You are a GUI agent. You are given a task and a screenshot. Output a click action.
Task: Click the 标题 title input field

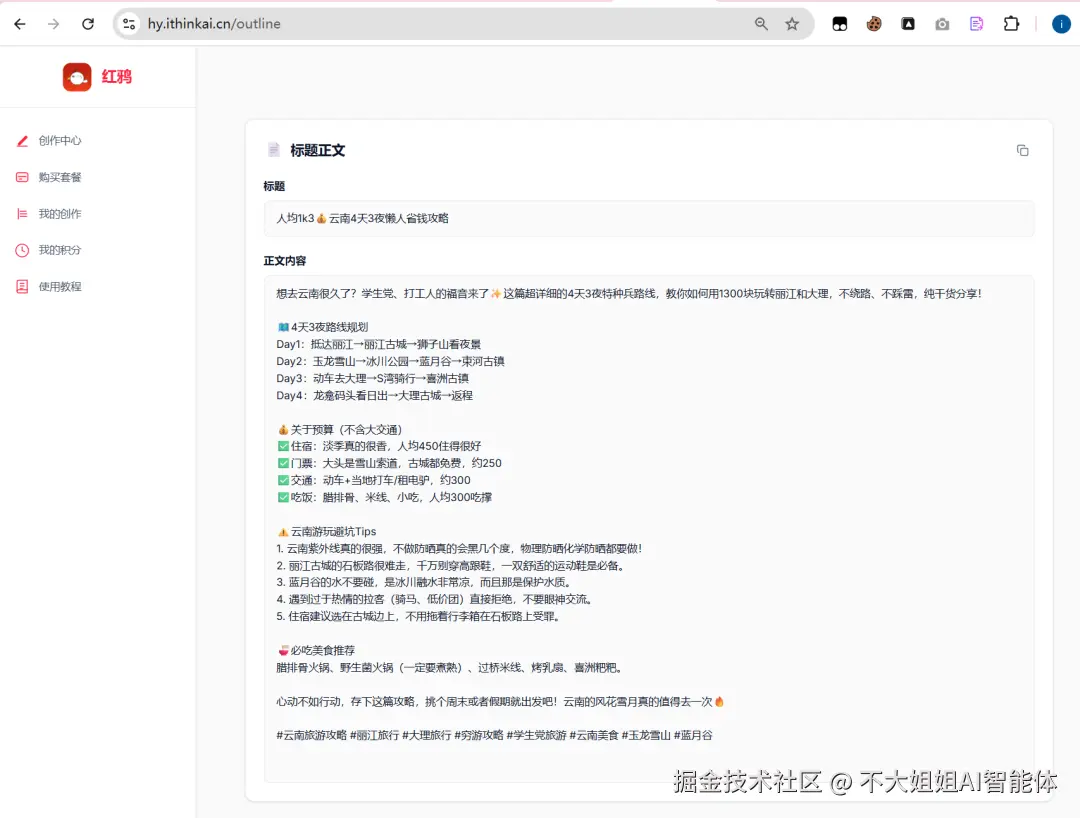coord(649,218)
